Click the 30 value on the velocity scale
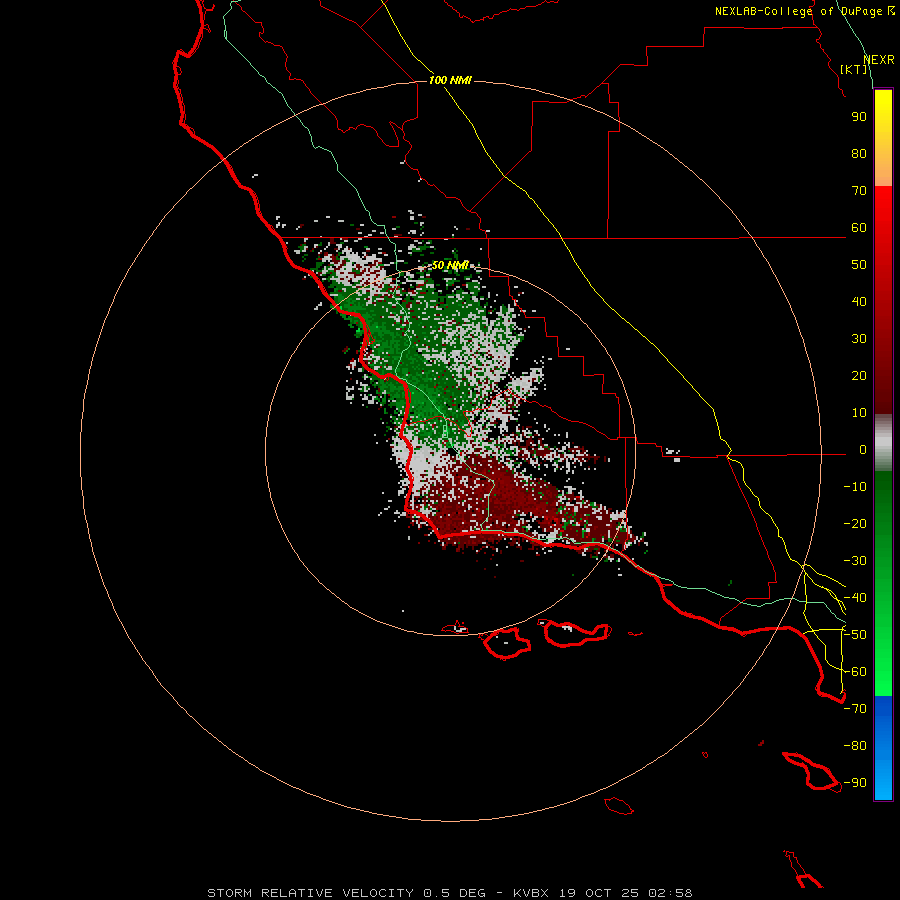Screen dimensions: 900x900 (859, 339)
